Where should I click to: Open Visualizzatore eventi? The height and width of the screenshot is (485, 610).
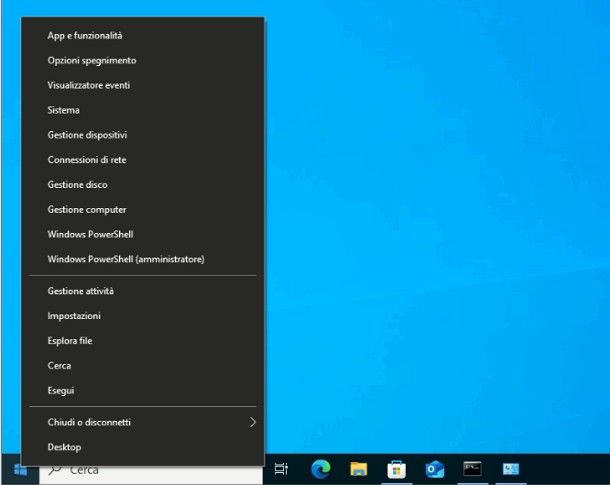[x=143, y=86]
